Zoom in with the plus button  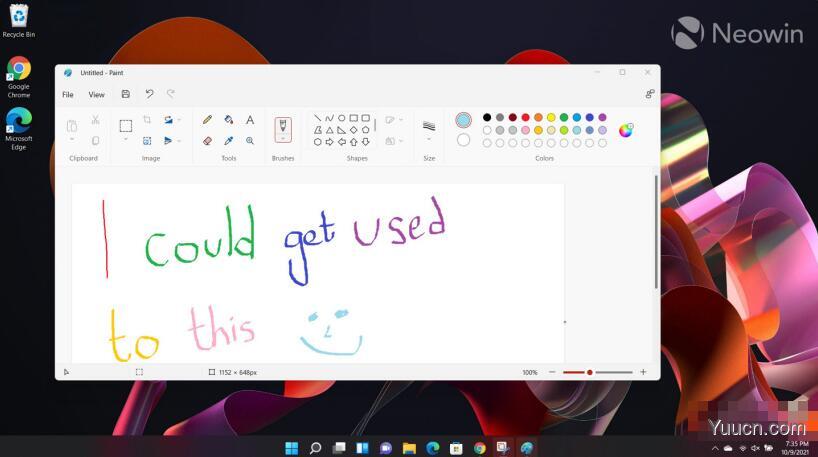pyautogui.click(x=643, y=372)
